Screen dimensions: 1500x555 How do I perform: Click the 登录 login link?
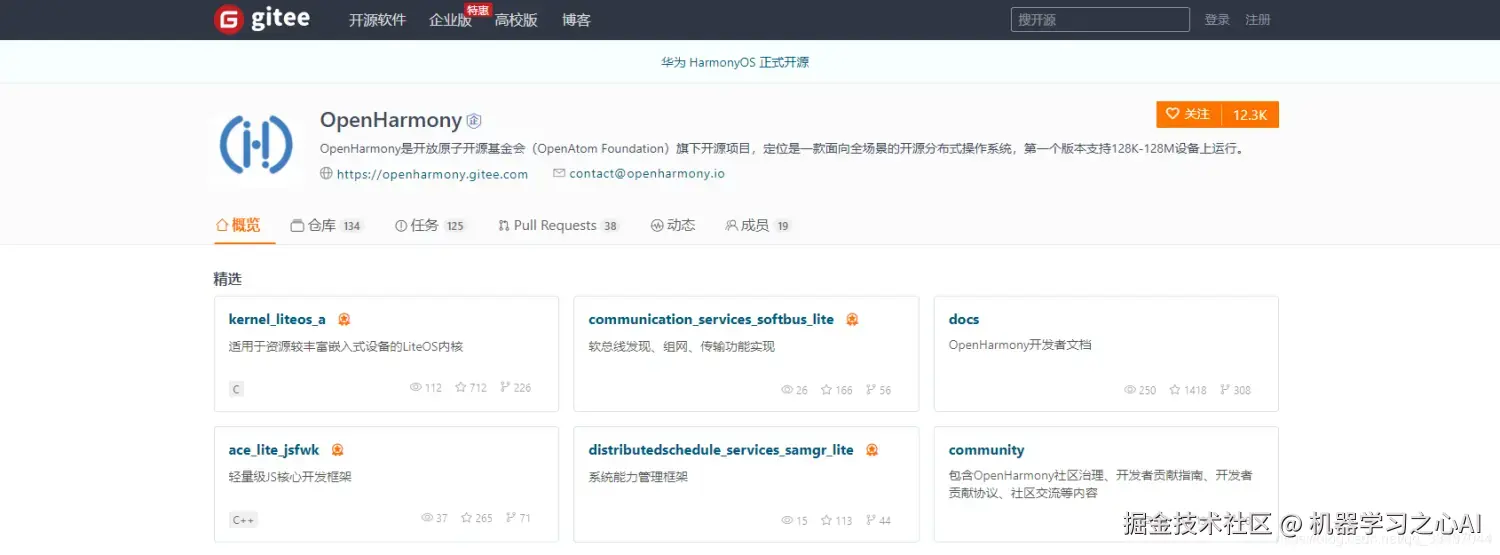[x=1217, y=20]
